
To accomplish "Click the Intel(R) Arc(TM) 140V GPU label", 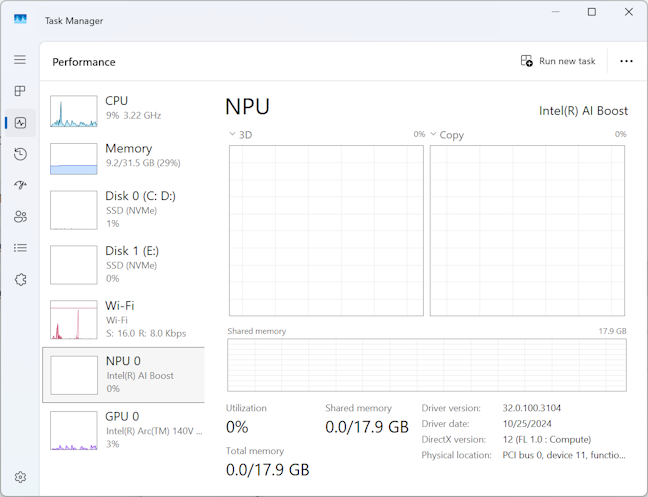I will click(x=154, y=431).
